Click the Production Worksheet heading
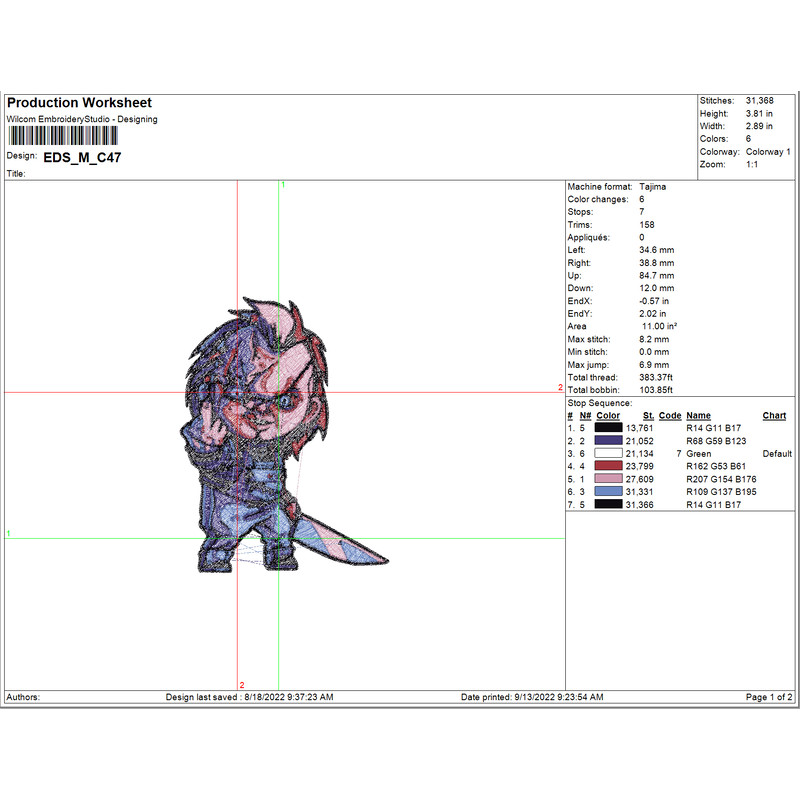 click(x=79, y=103)
